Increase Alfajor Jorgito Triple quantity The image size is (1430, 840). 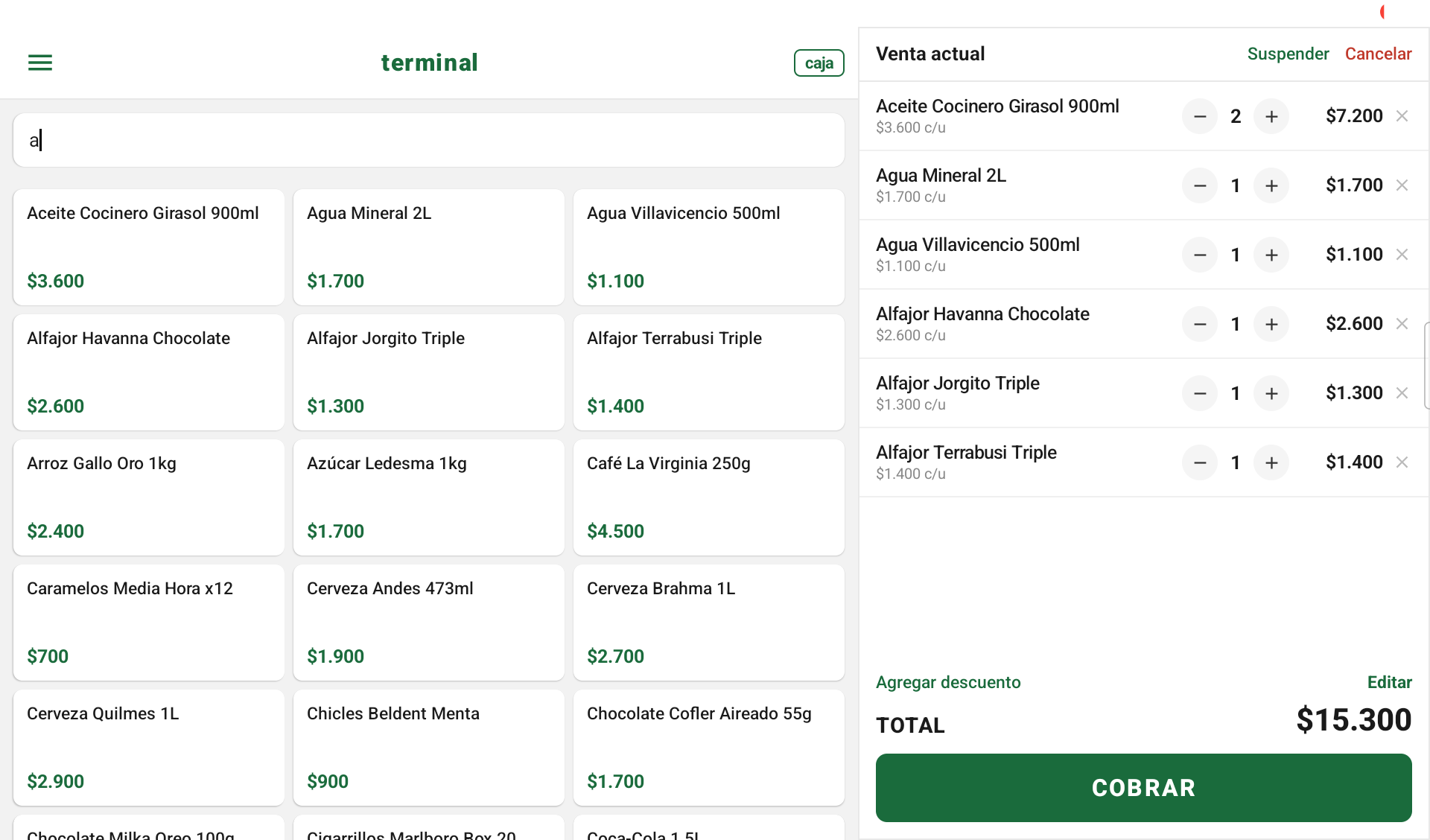pyautogui.click(x=1271, y=393)
